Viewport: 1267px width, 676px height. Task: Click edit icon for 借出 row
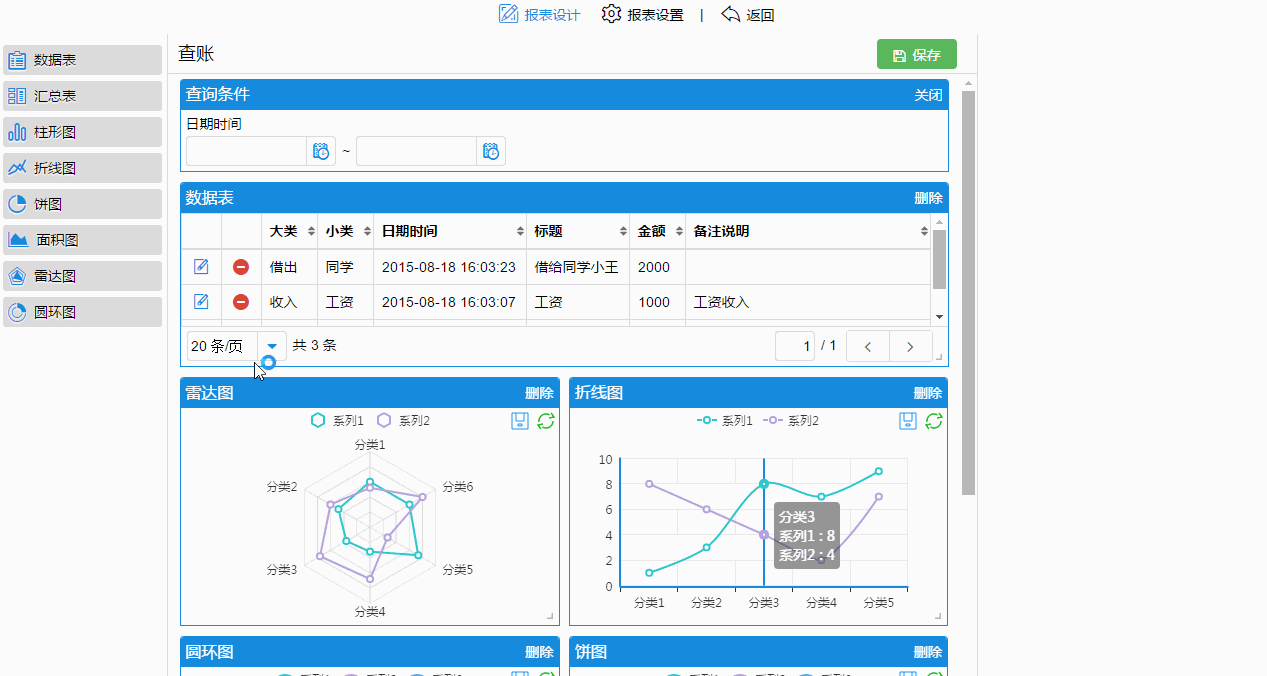point(201,266)
